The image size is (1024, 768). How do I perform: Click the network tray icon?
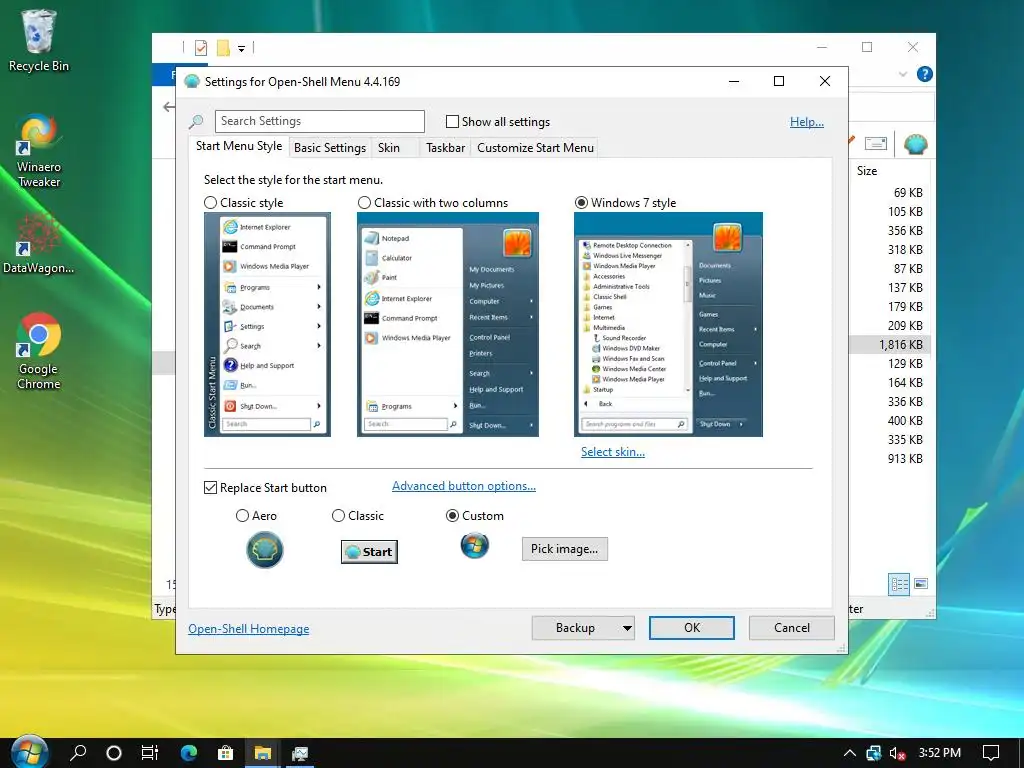click(873, 753)
